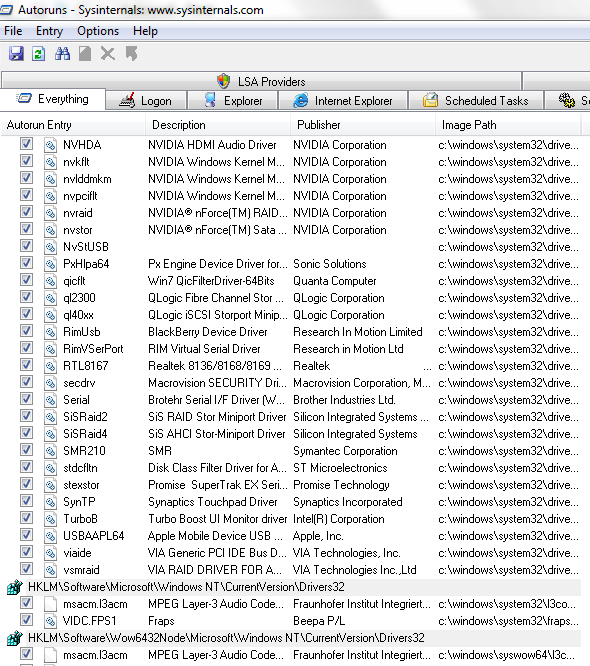Open the File menu

tap(13, 31)
